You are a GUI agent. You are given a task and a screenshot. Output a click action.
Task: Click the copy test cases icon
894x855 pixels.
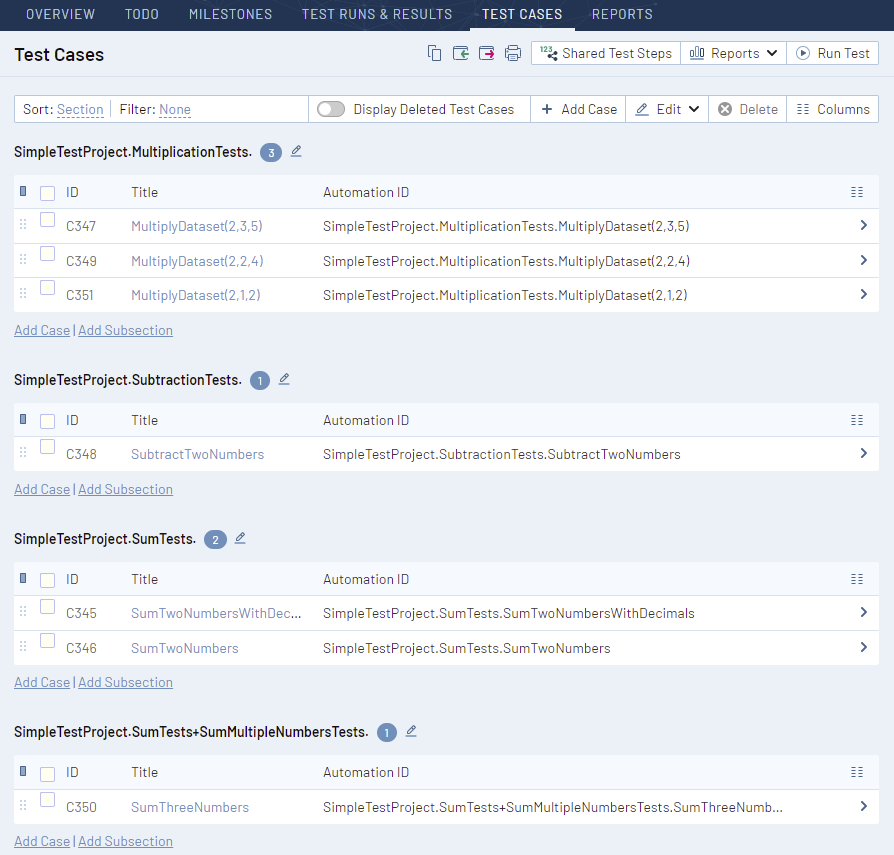[x=434, y=53]
